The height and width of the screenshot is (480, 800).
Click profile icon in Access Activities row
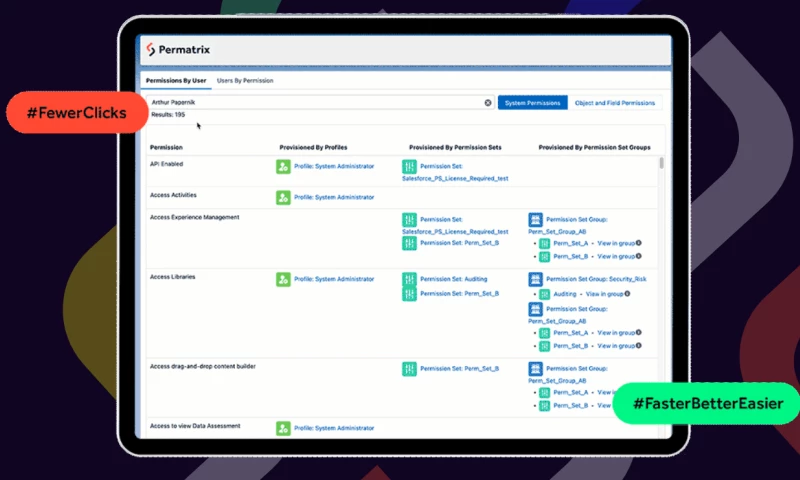(x=283, y=197)
